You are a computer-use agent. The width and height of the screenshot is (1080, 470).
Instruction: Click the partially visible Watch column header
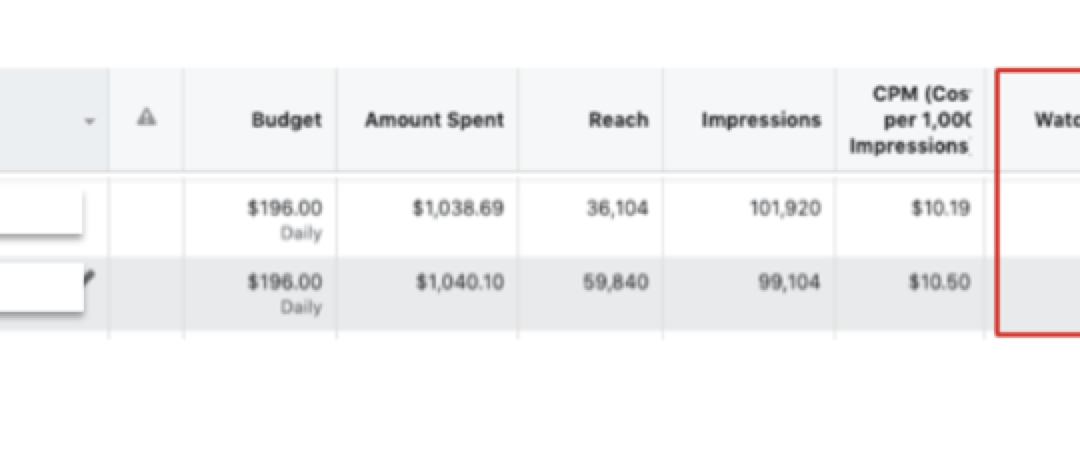[x=1056, y=120]
